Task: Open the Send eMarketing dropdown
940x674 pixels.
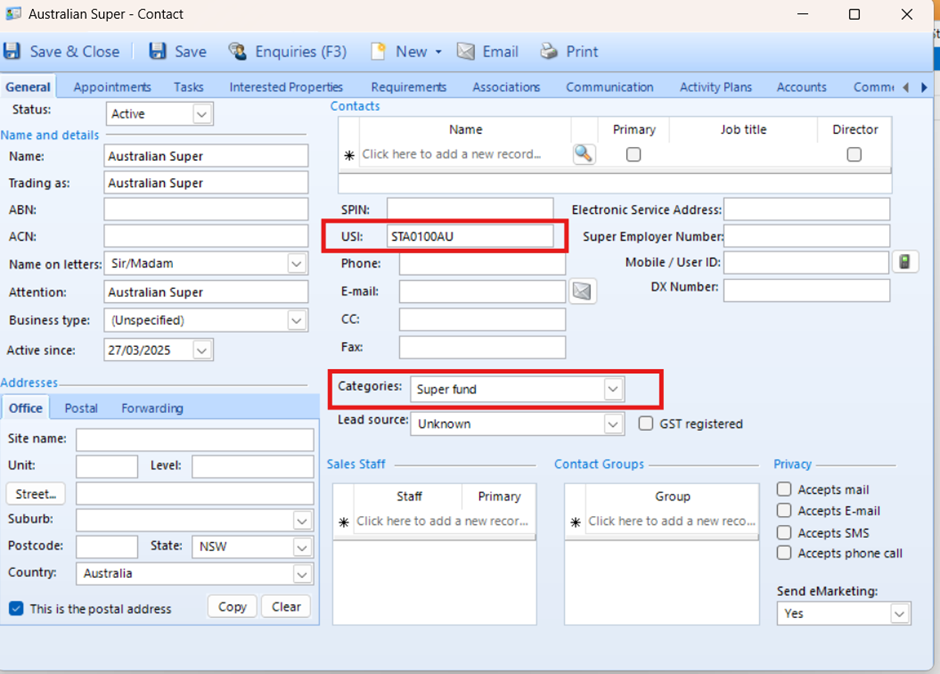Action: pos(899,614)
